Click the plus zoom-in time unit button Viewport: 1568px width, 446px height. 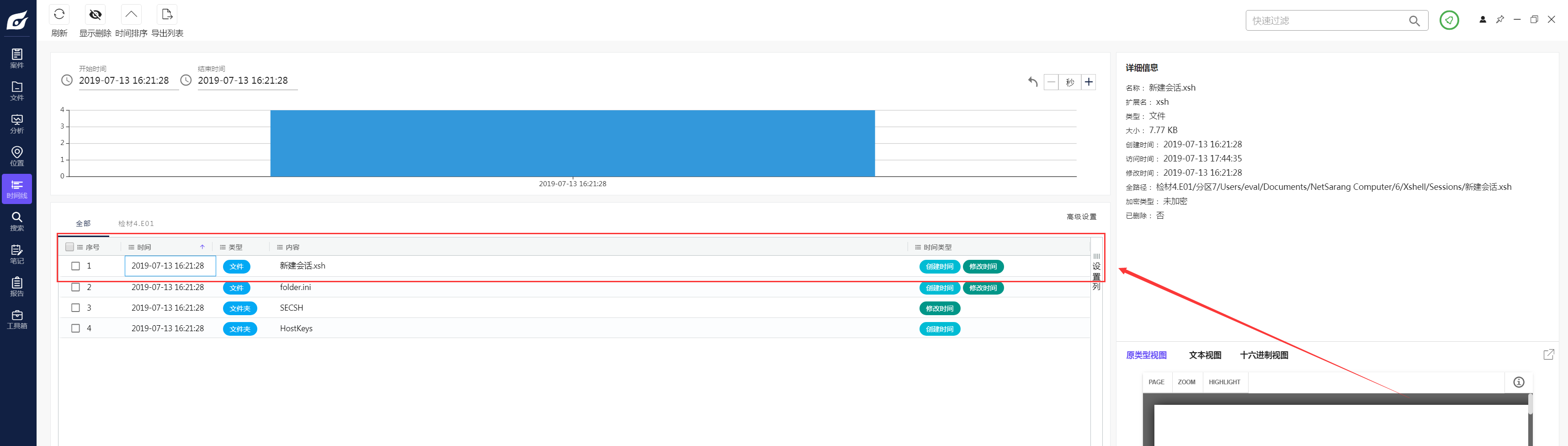[x=1088, y=81]
